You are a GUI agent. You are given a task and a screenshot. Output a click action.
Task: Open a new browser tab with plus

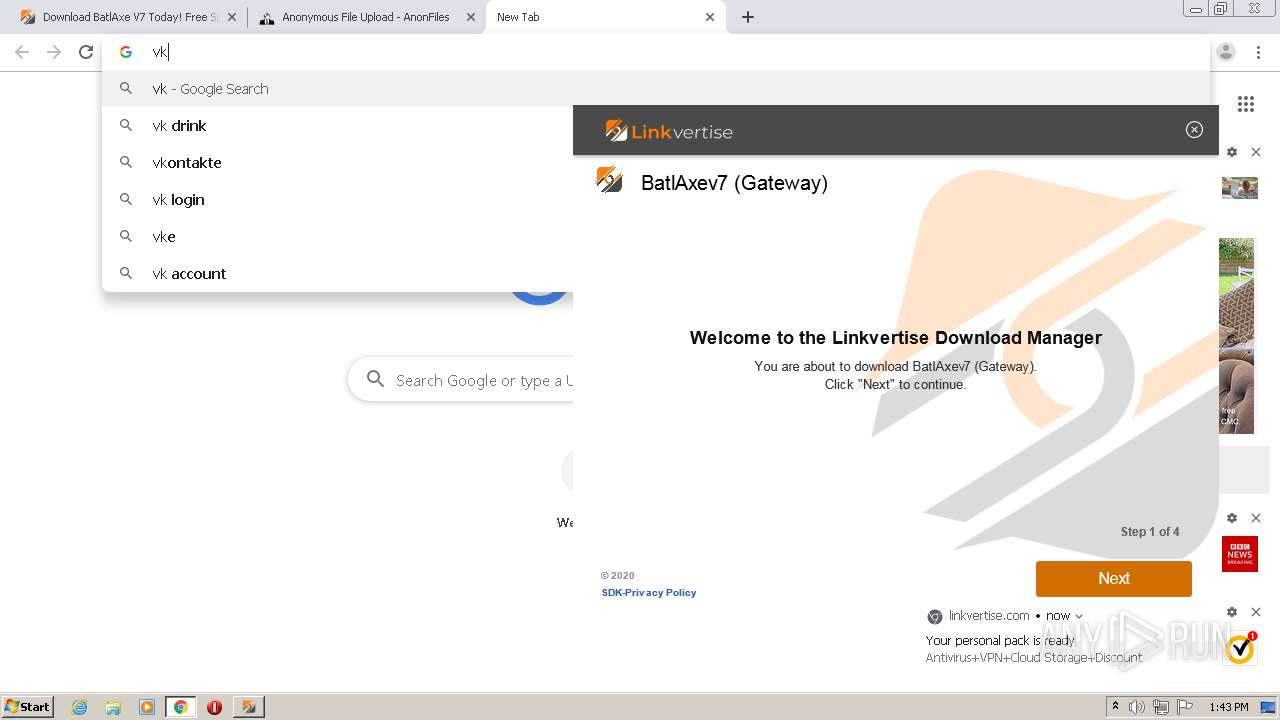click(x=748, y=17)
